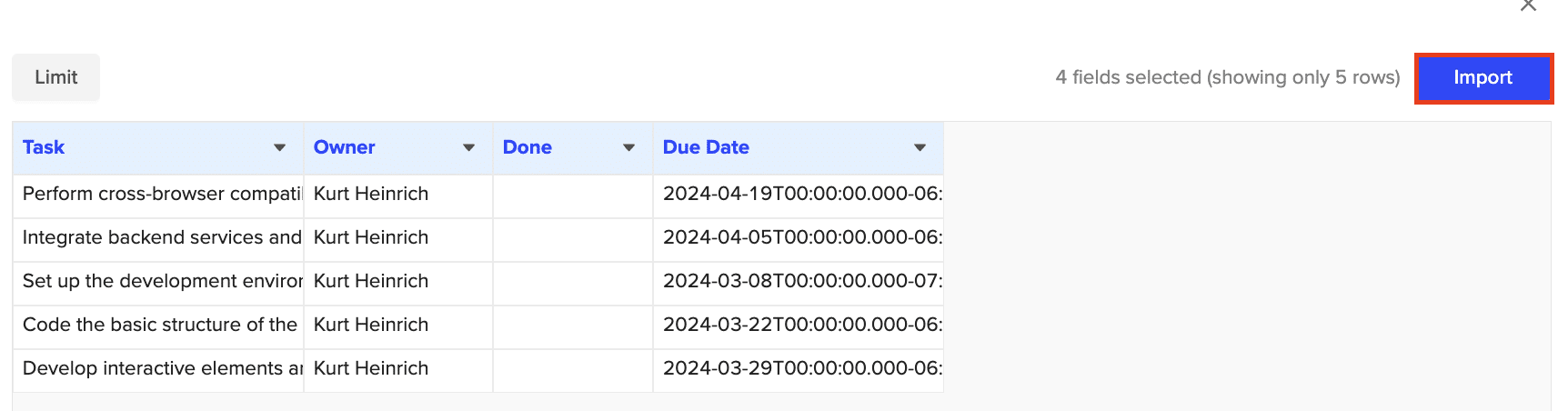1568x411 pixels.
Task: Select the Owner column header label
Action: click(344, 147)
